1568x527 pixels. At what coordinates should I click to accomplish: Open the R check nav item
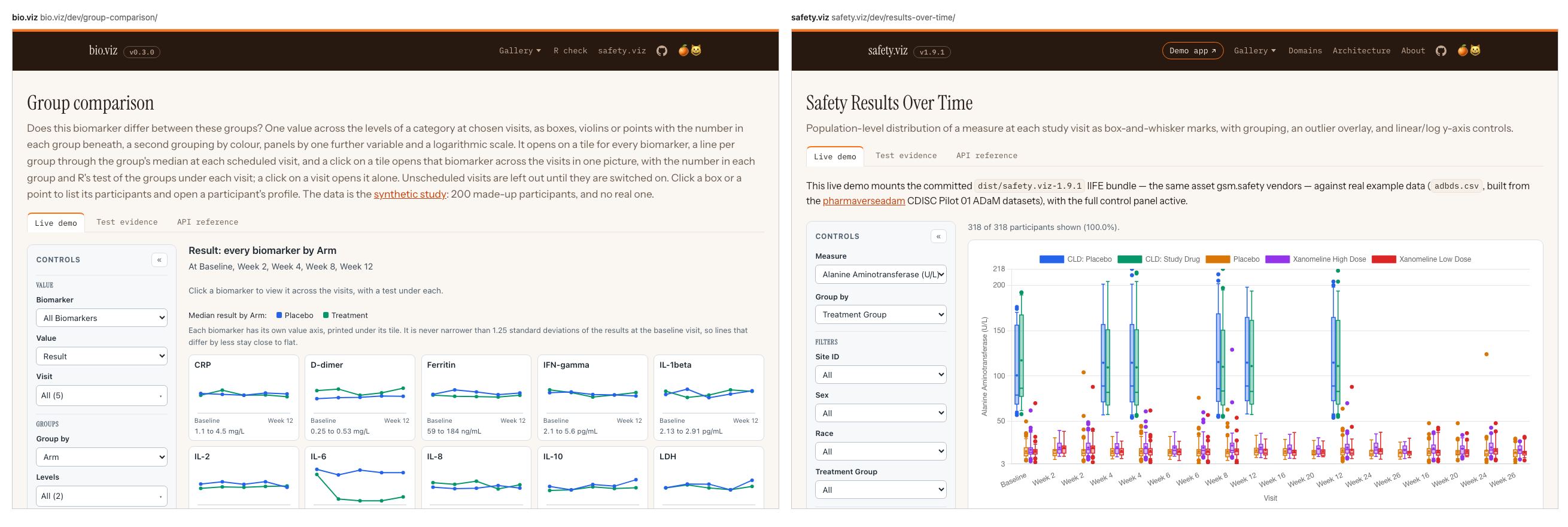pyautogui.click(x=570, y=50)
